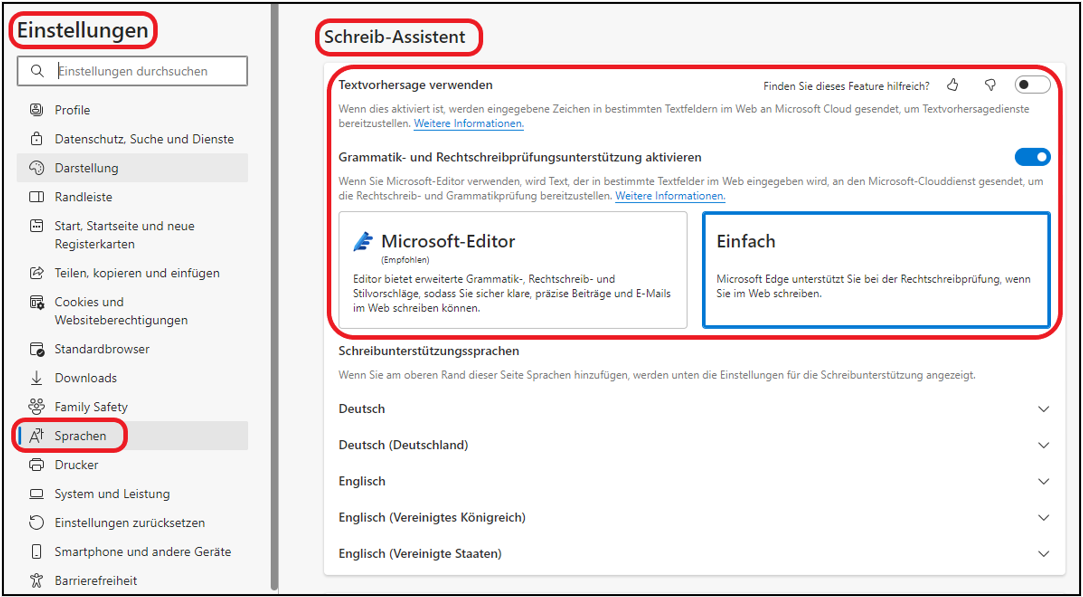This screenshot has width=1083, height=597.
Task: Click the Datenschutz lock icon
Action: (x=37, y=139)
